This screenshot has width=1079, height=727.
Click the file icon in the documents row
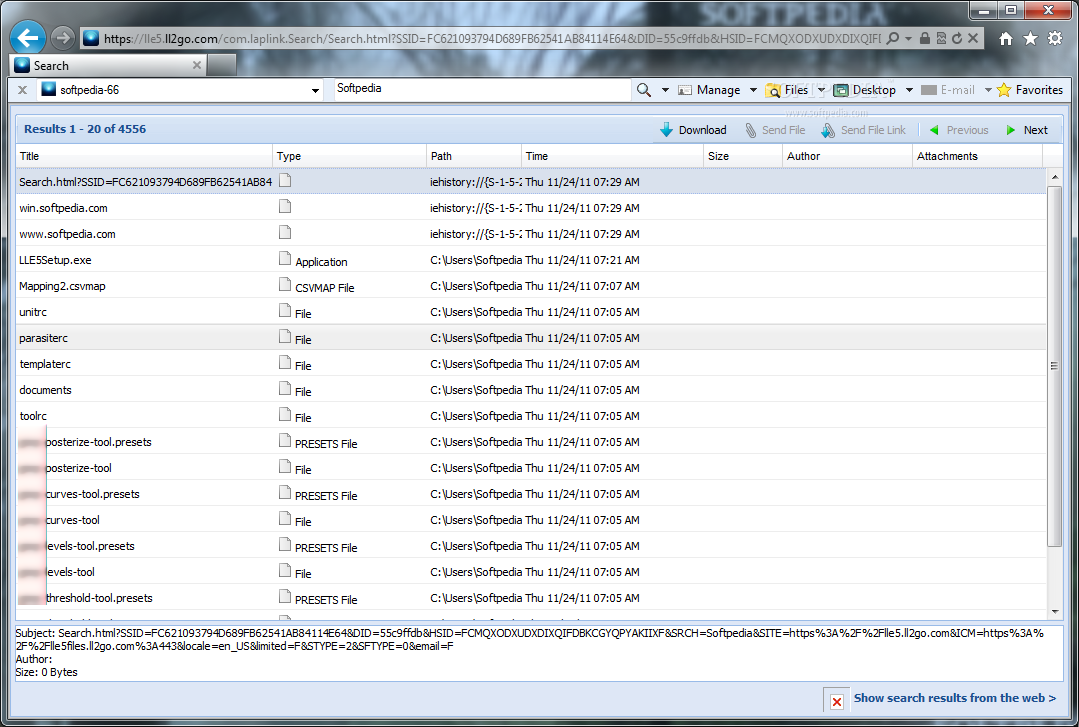point(285,388)
